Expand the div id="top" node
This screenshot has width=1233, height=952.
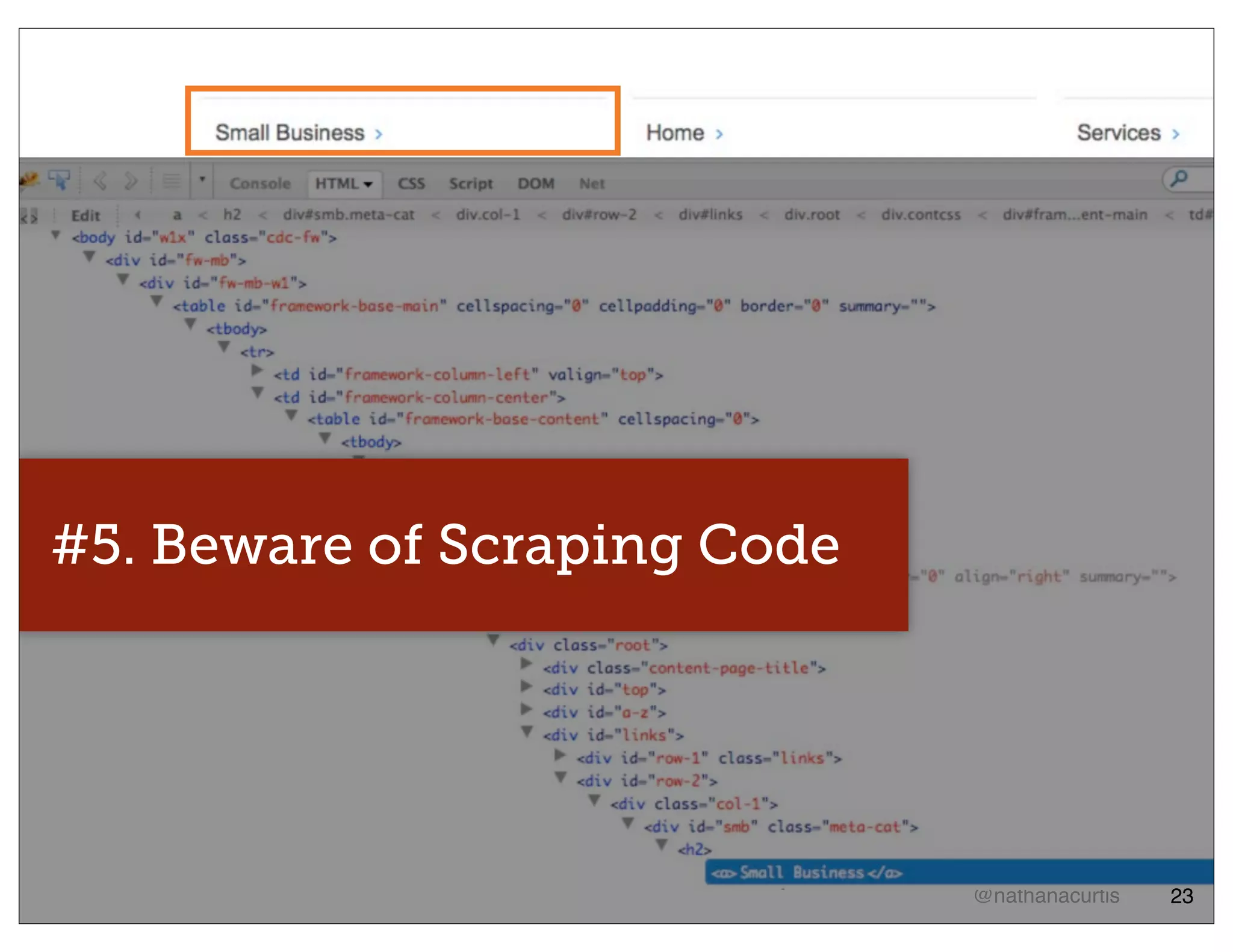526,685
